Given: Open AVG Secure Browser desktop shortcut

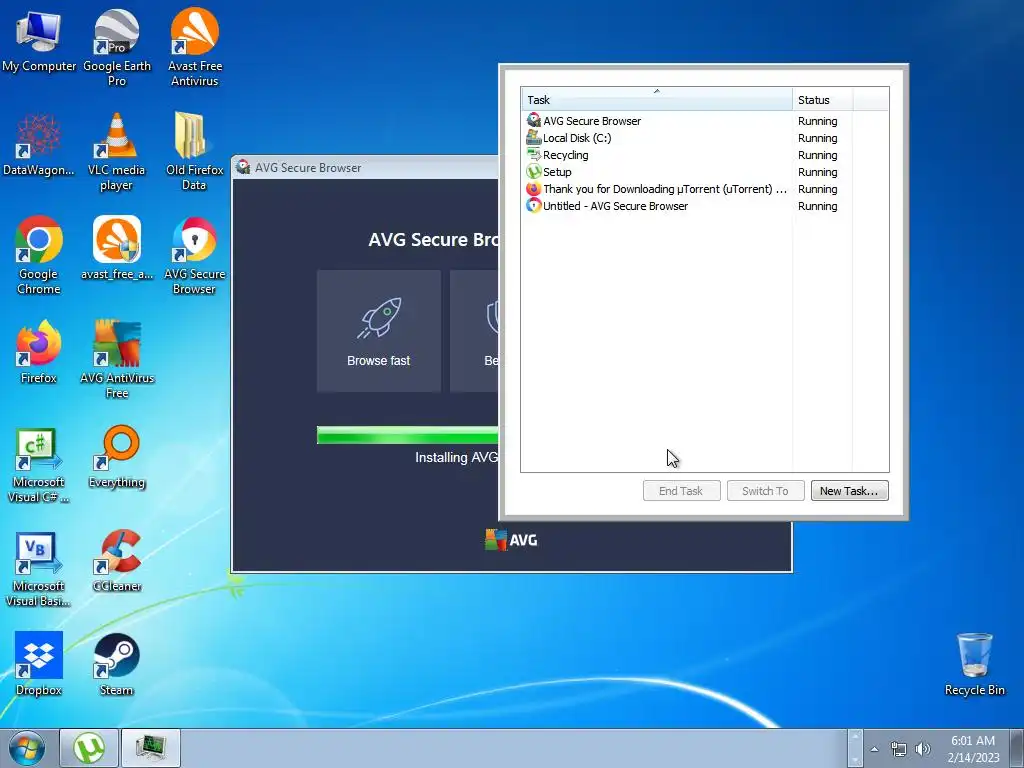Looking at the screenshot, I should coord(195,255).
